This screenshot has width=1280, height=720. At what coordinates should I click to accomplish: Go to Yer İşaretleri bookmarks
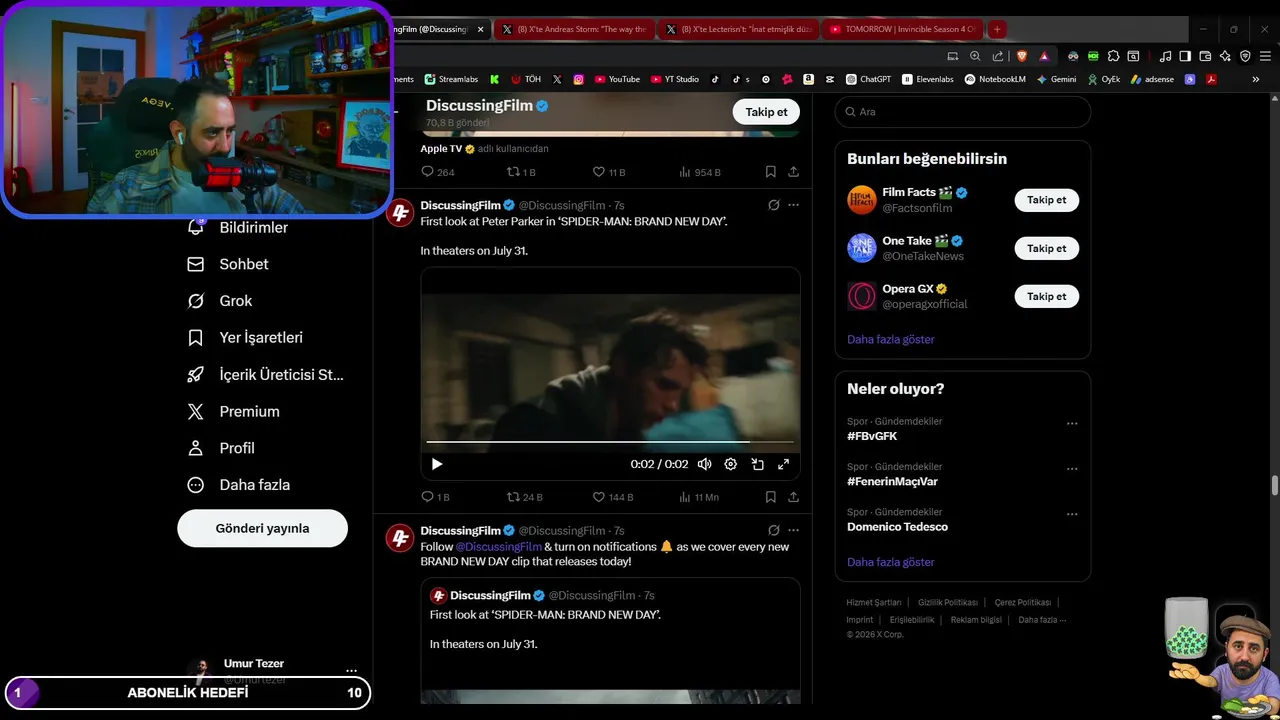[x=245, y=338]
